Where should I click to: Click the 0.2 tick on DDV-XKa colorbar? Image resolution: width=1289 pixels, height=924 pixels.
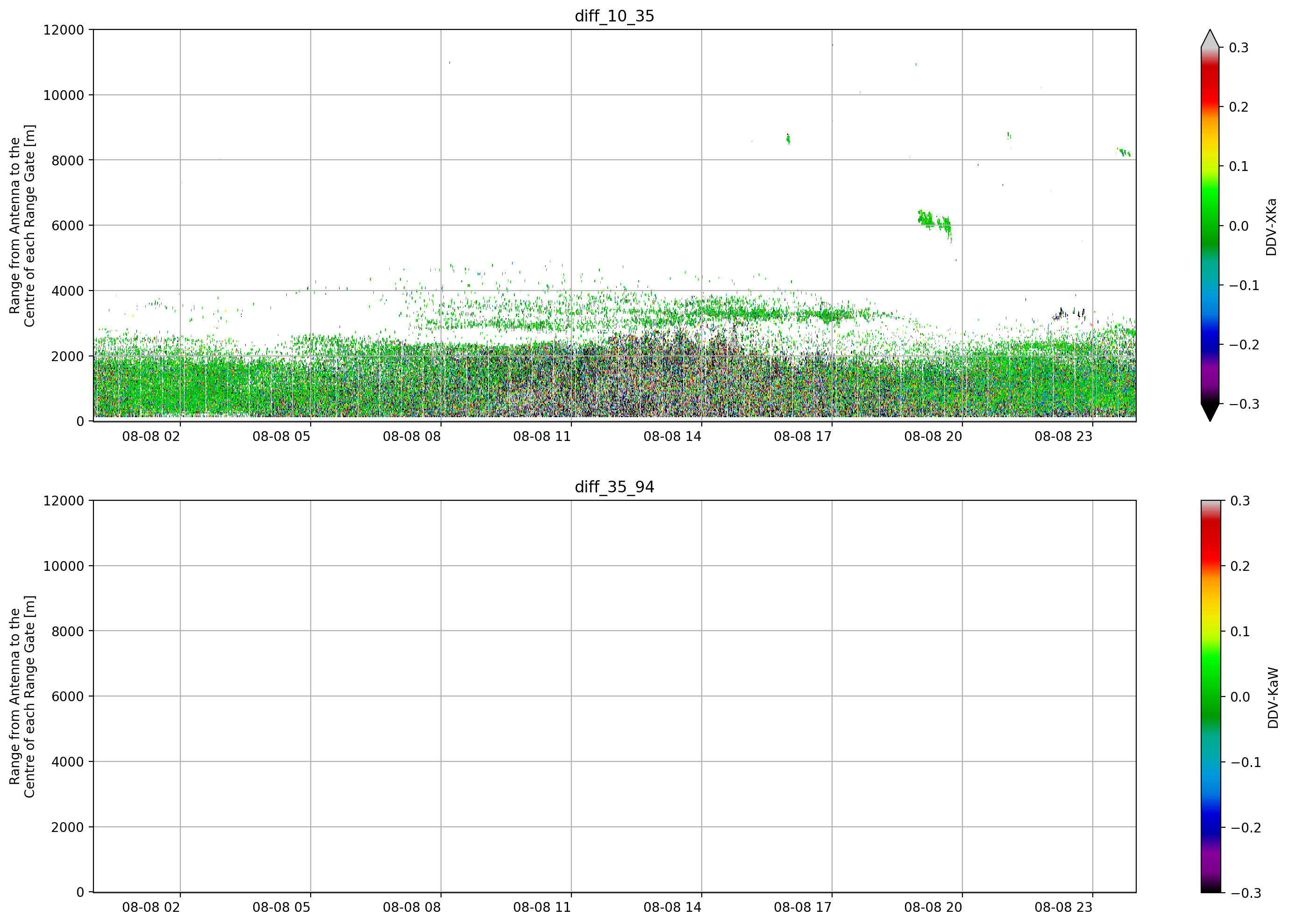point(1239,107)
